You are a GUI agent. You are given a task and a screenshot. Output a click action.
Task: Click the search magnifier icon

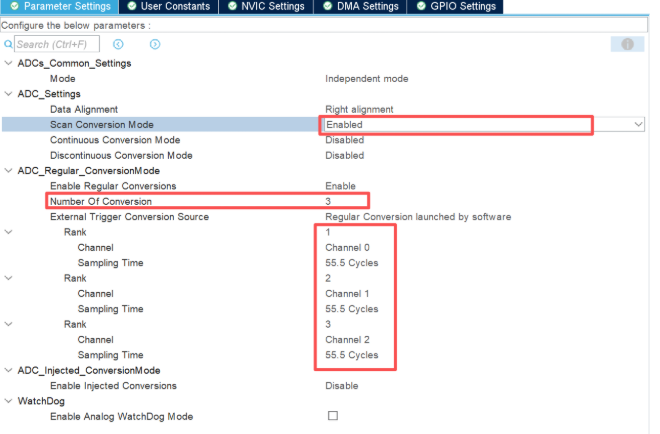pos(8,44)
